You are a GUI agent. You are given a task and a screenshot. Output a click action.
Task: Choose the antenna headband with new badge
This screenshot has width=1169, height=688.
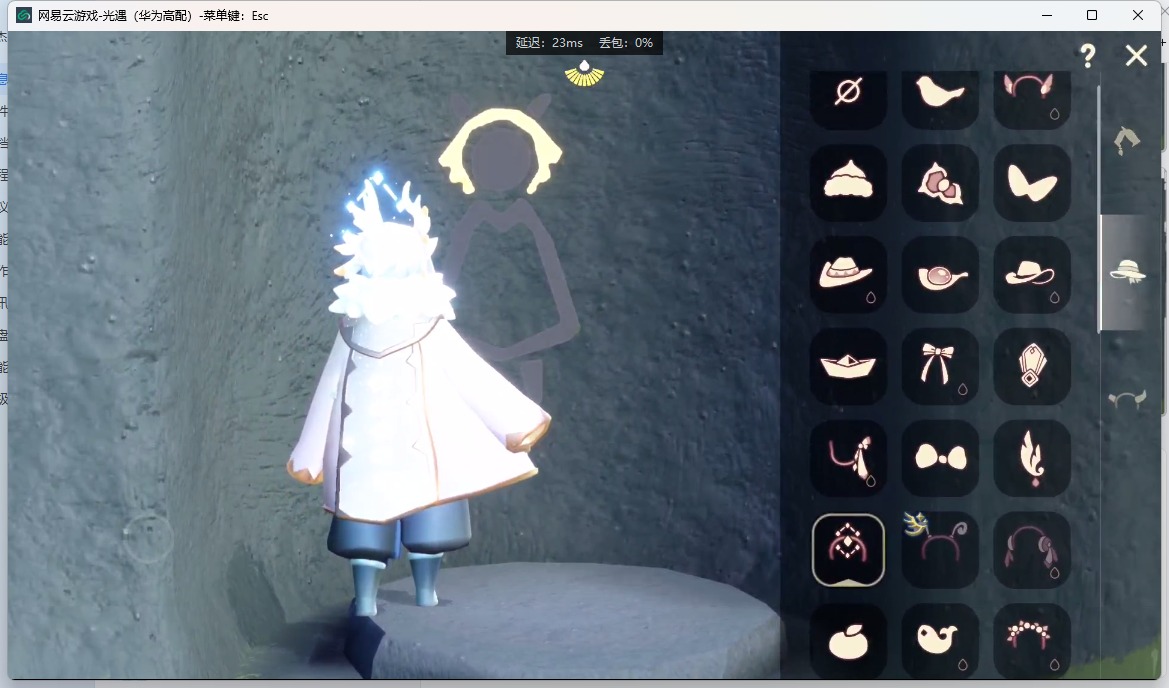click(x=940, y=550)
